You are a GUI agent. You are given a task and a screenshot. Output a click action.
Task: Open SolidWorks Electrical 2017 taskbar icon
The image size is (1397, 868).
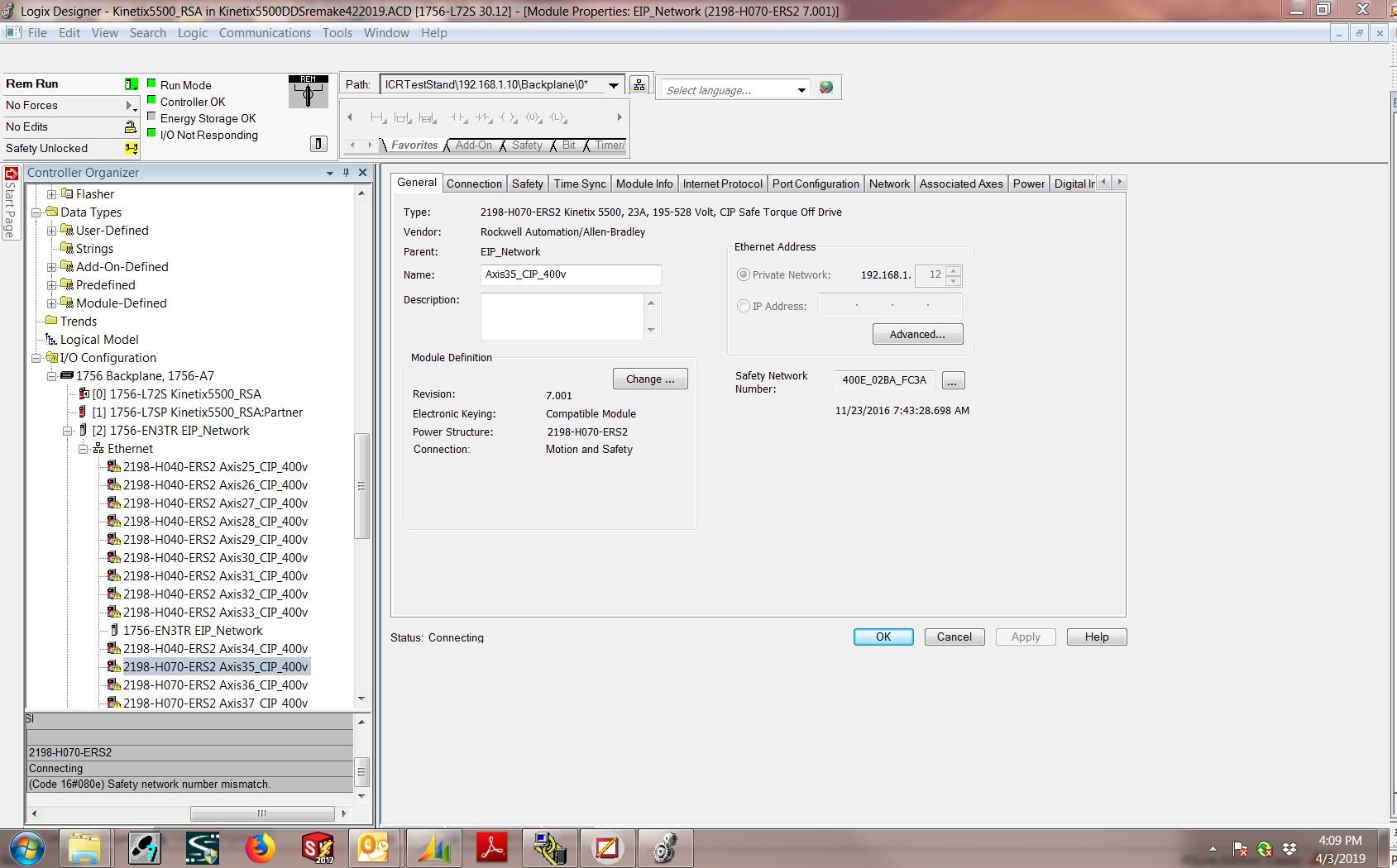[x=318, y=848]
